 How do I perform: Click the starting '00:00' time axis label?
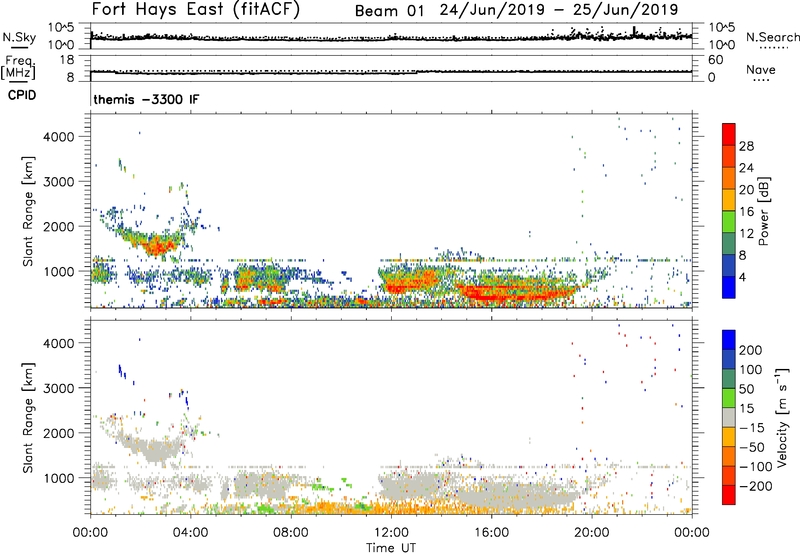[x=90, y=533]
